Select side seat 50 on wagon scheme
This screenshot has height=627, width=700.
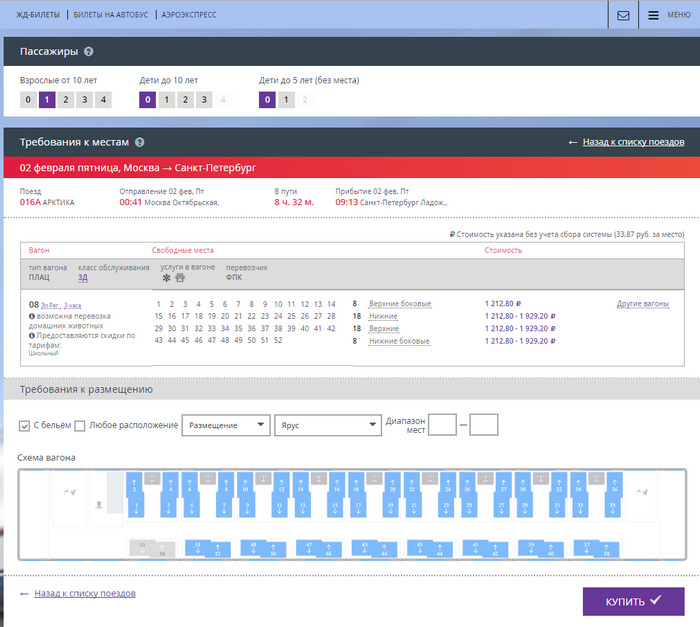click(273, 550)
